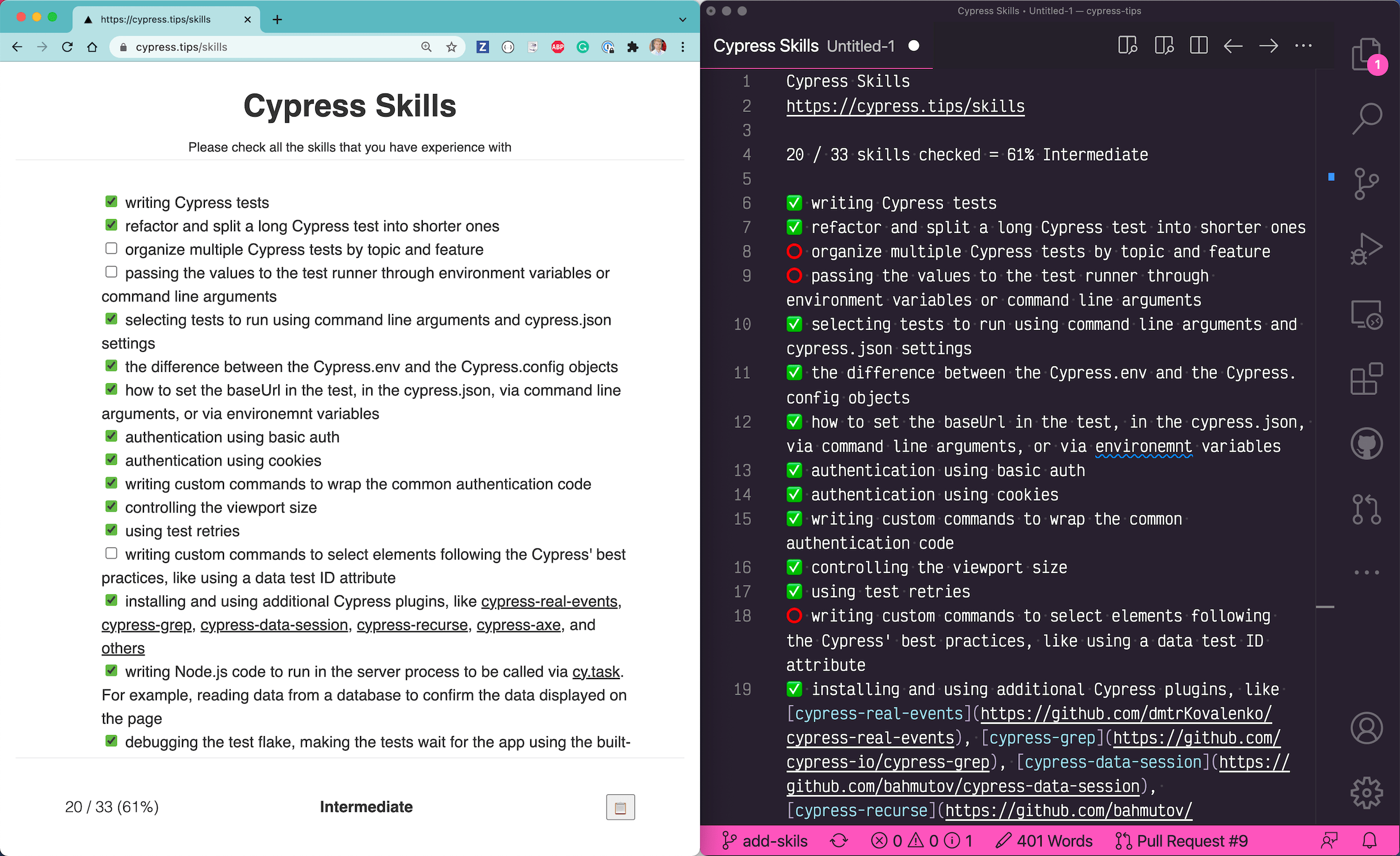Go to browser home page
The width and height of the screenshot is (1400, 856).
(92, 47)
